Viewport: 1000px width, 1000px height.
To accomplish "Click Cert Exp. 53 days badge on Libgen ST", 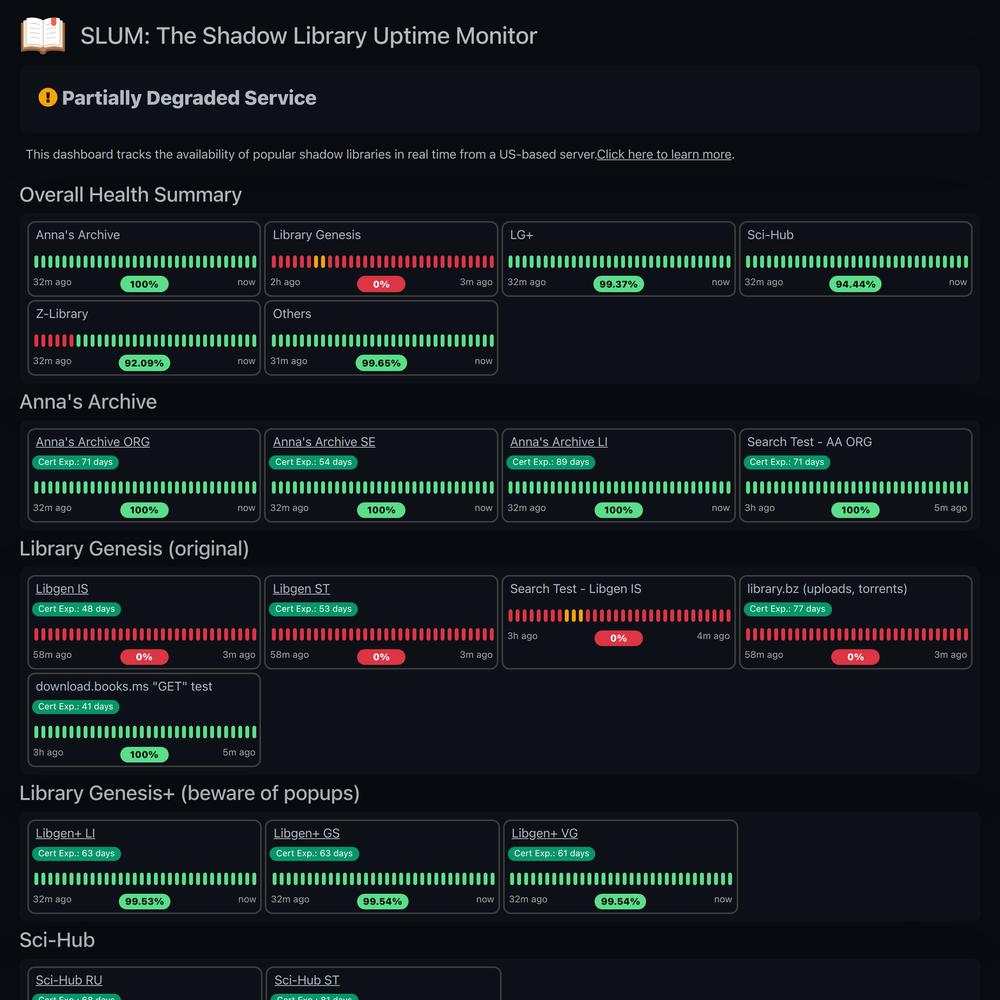I will point(313,609).
